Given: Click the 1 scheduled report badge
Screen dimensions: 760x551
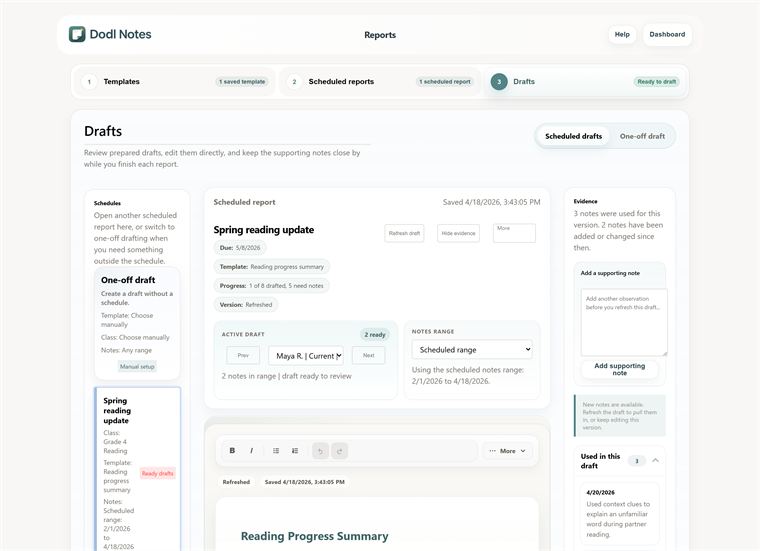Looking at the screenshot, I should [445, 81].
